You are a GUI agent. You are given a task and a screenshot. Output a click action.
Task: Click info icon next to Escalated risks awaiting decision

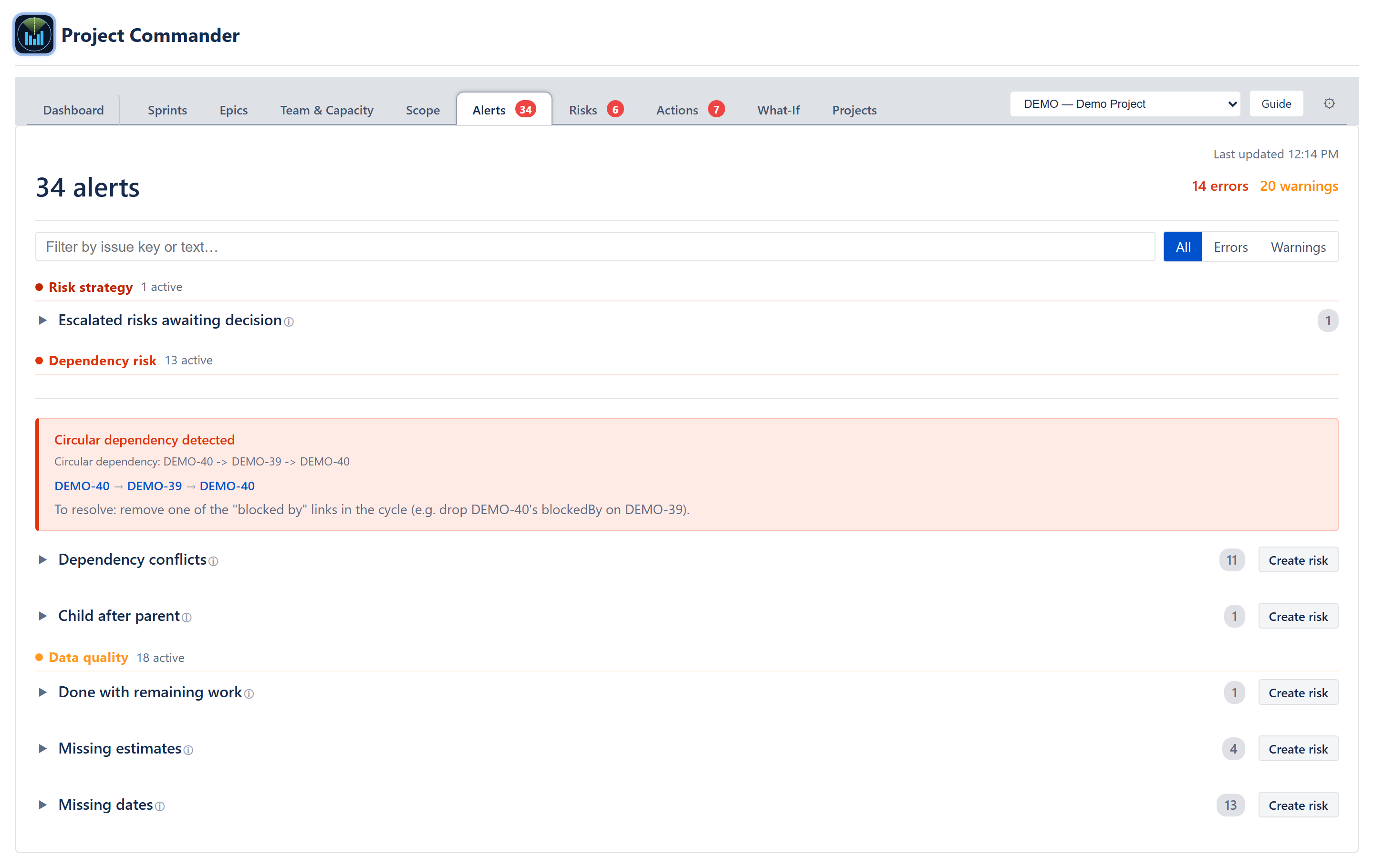coord(289,322)
